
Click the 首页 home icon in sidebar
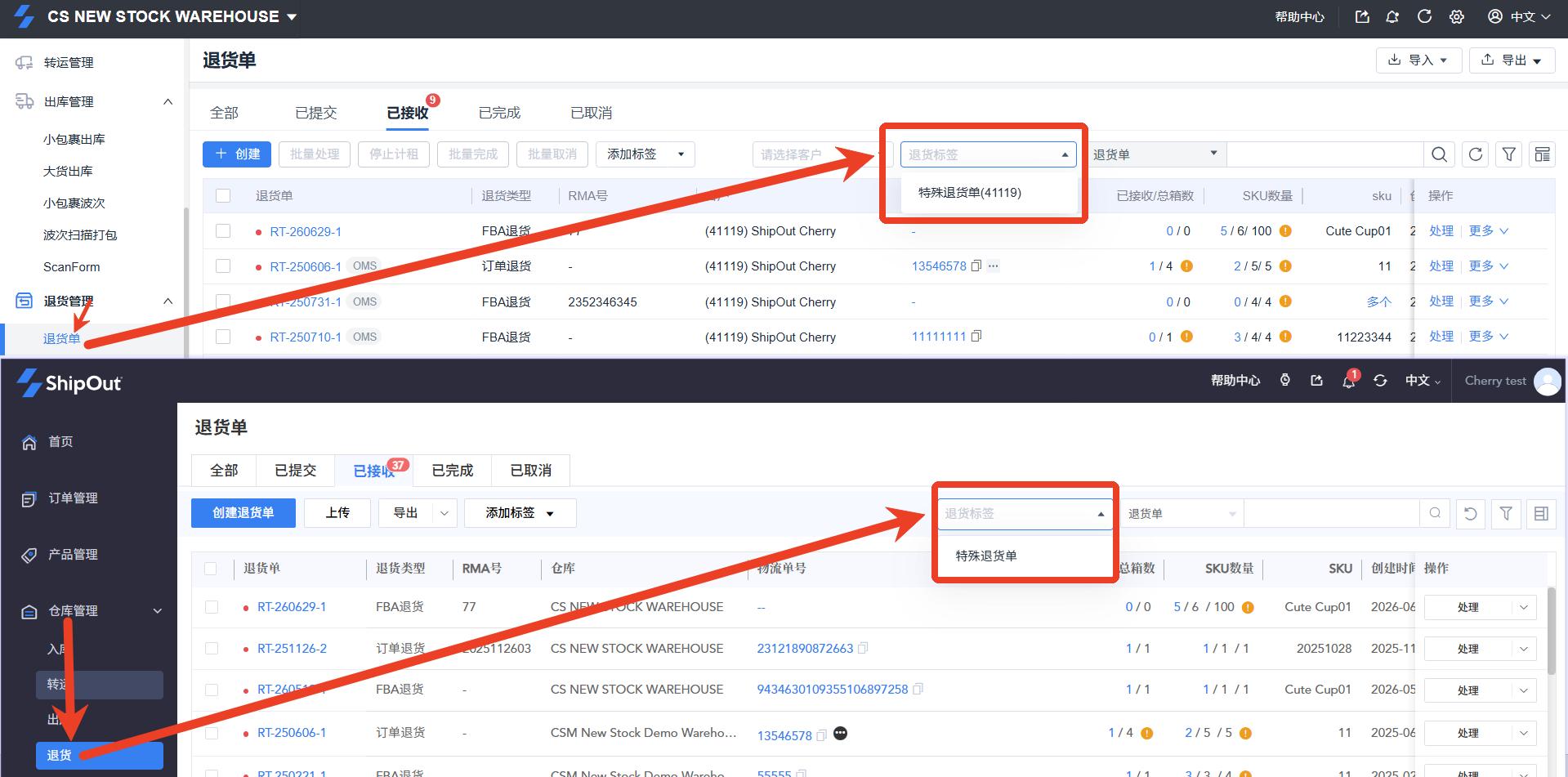29,442
